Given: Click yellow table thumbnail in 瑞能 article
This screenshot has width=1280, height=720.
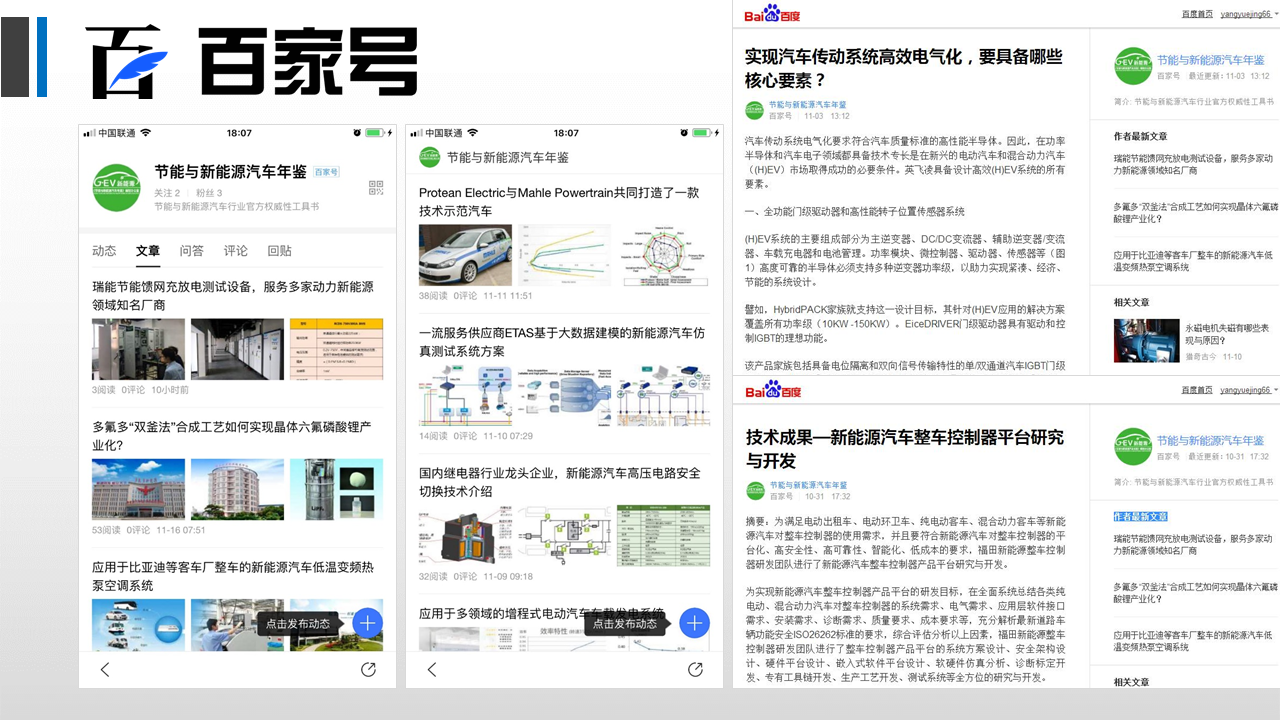Looking at the screenshot, I should (x=336, y=349).
